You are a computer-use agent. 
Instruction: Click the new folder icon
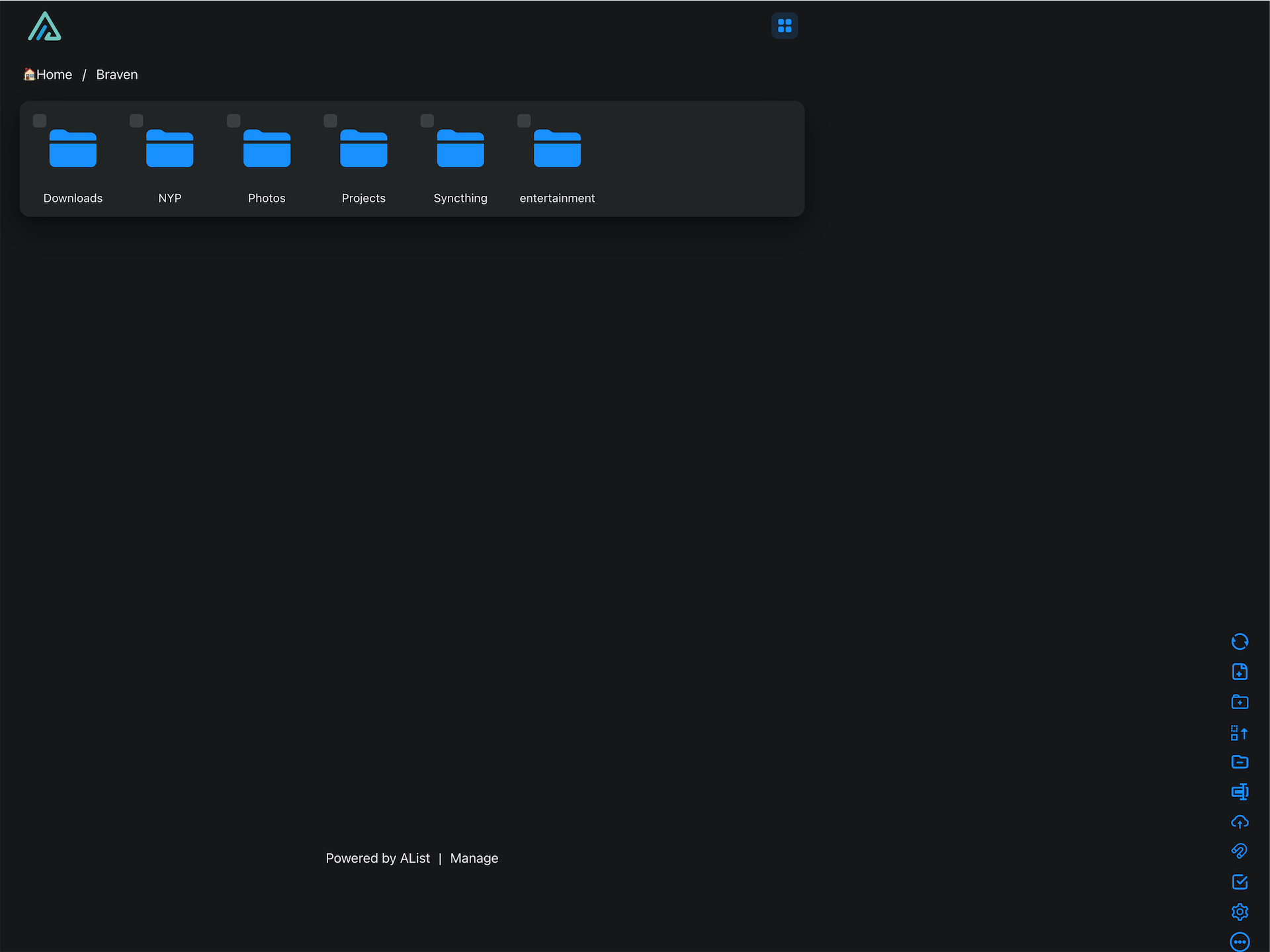tap(1240, 702)
